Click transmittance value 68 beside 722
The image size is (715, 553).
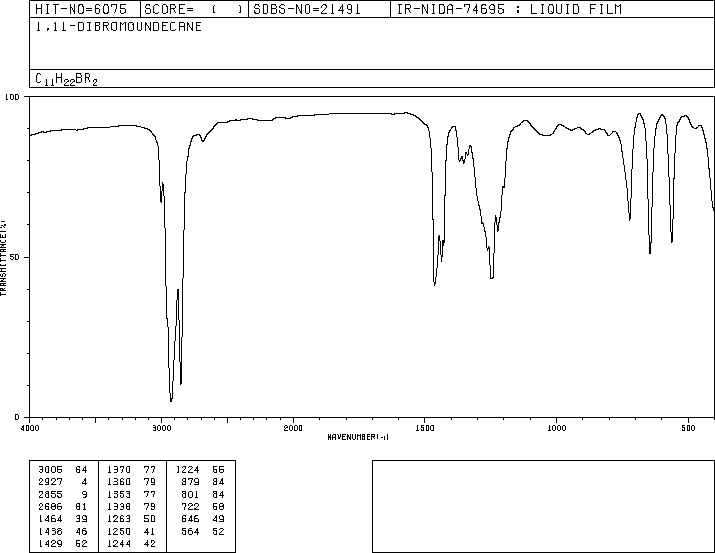[218, 506]
